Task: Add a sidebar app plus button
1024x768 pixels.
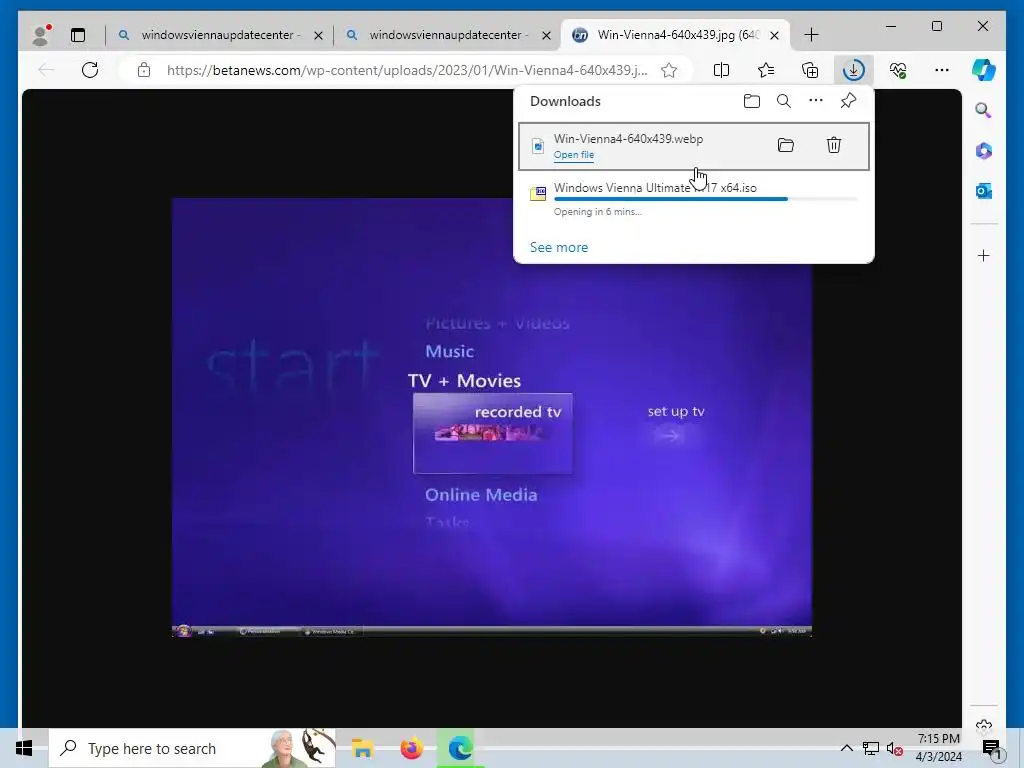Action: tap(984, 255)
